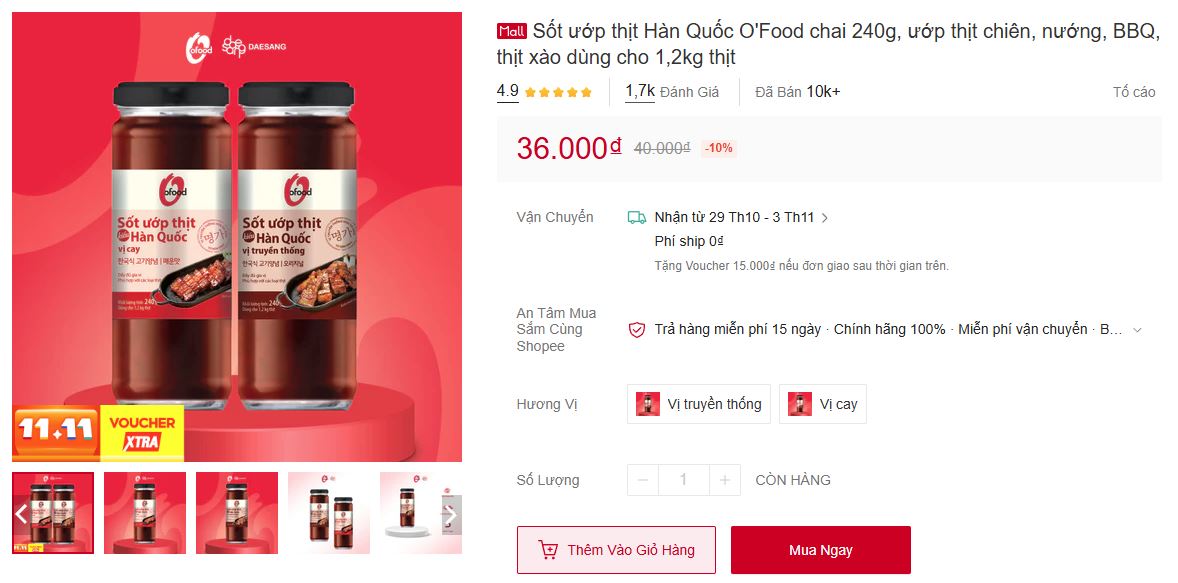
Task: Show previous product thumbnails with left arrow
Action: 22,514
